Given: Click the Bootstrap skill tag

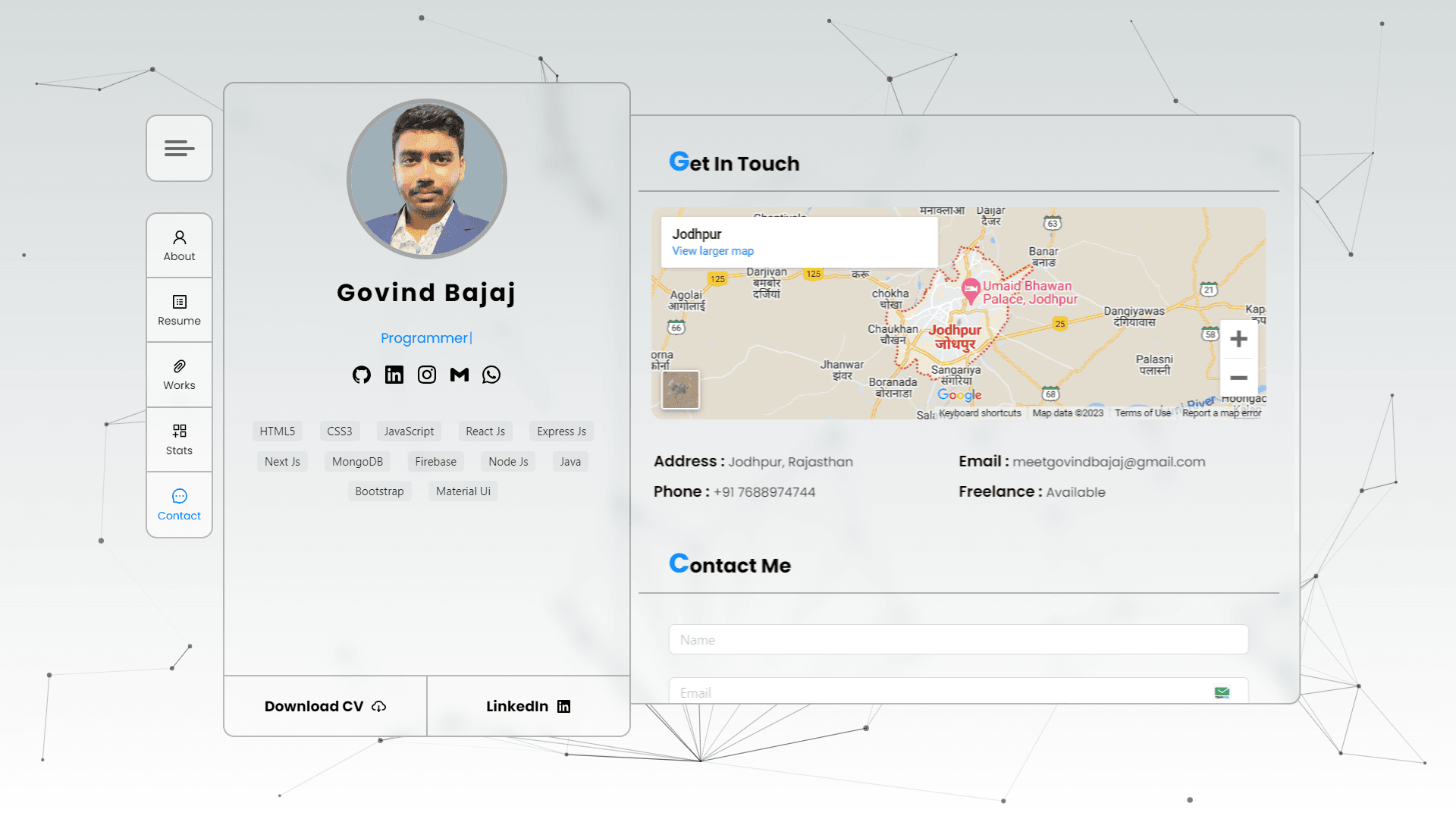Looking at the screenshot, I should click(379, 491).
